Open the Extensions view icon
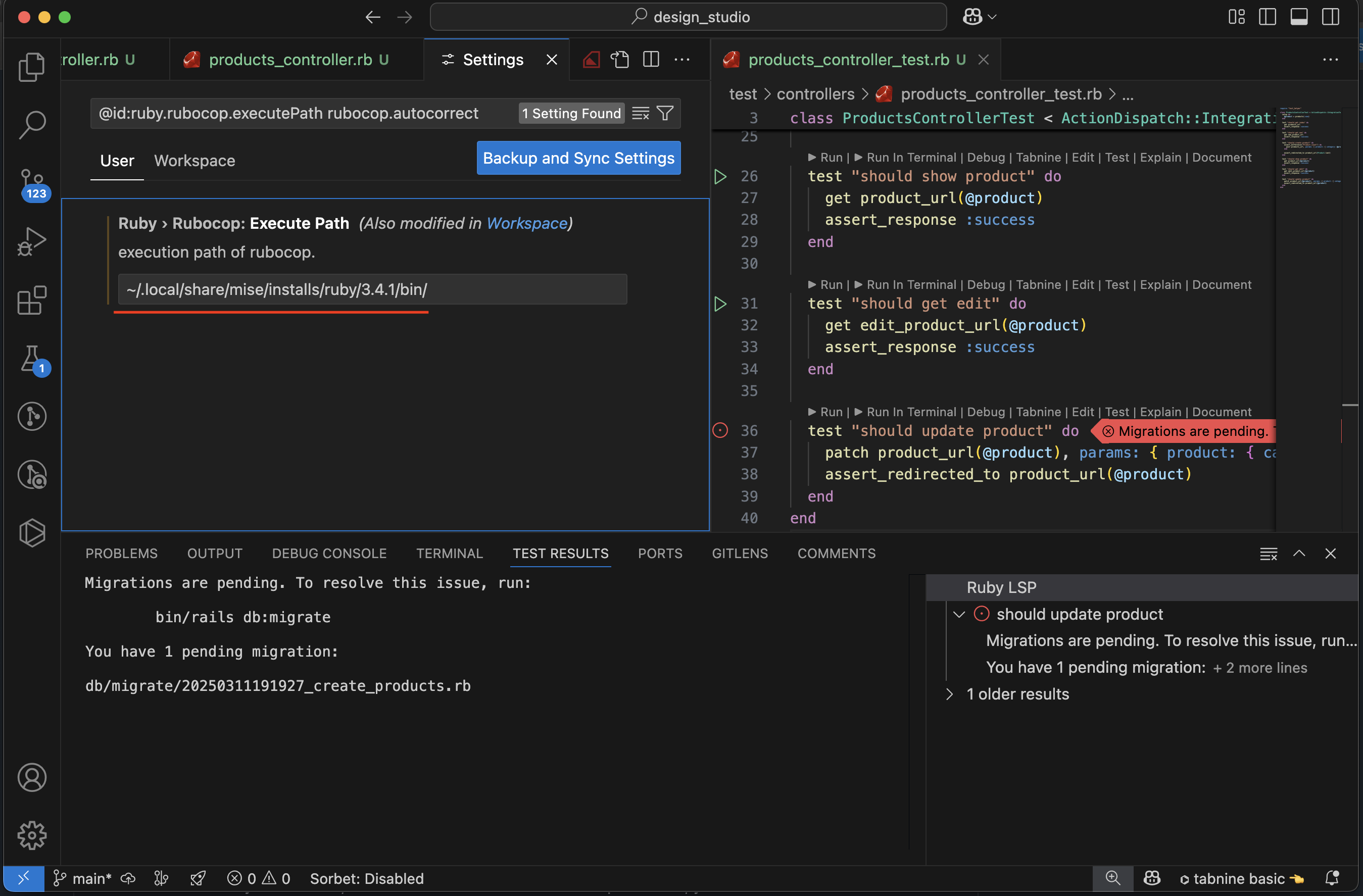The height and width of the screenshot is (896, 1363). pyautogui.click(x=31, y=300)
